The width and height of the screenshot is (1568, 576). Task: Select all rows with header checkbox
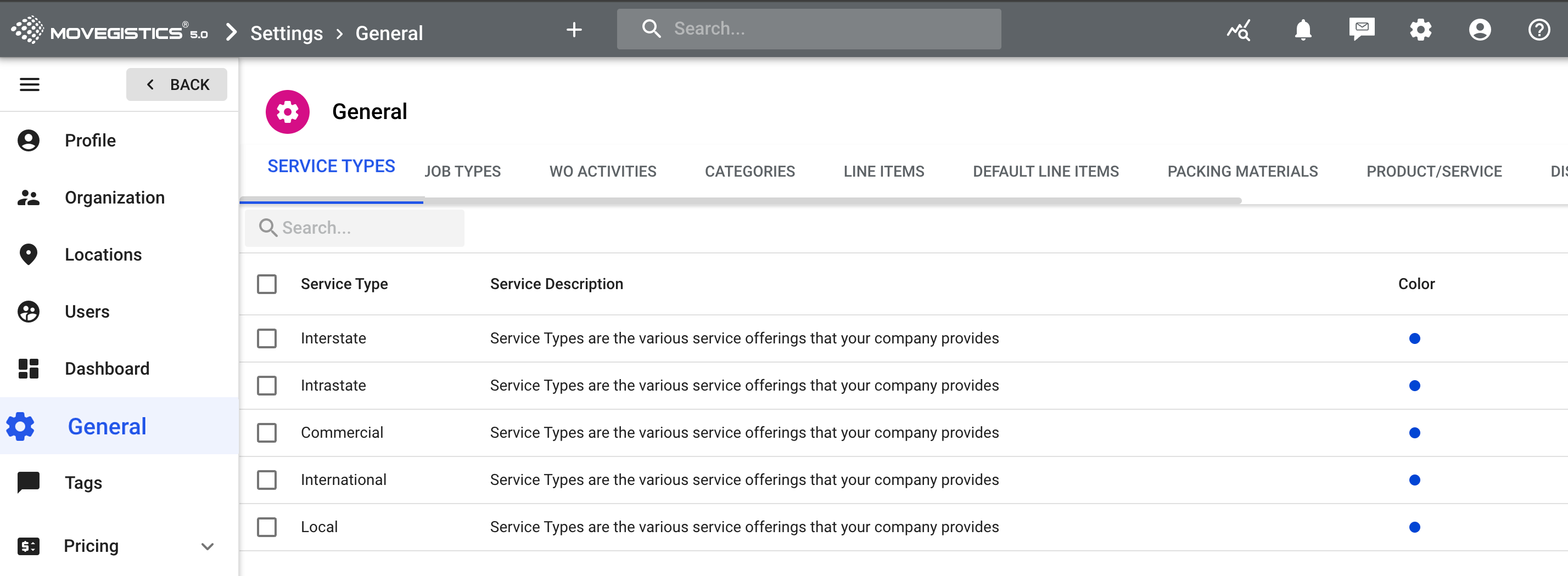[x=267, y=284]
